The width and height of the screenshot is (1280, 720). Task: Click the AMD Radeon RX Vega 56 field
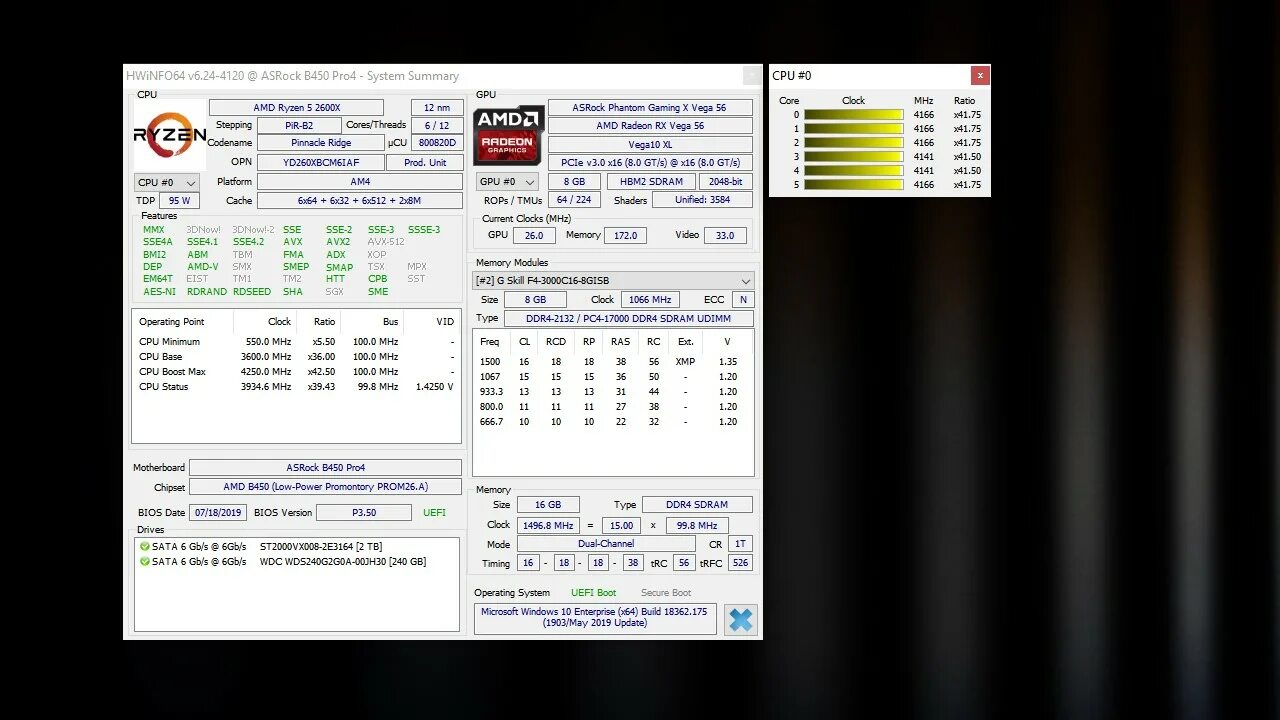[x=650, y=126]
